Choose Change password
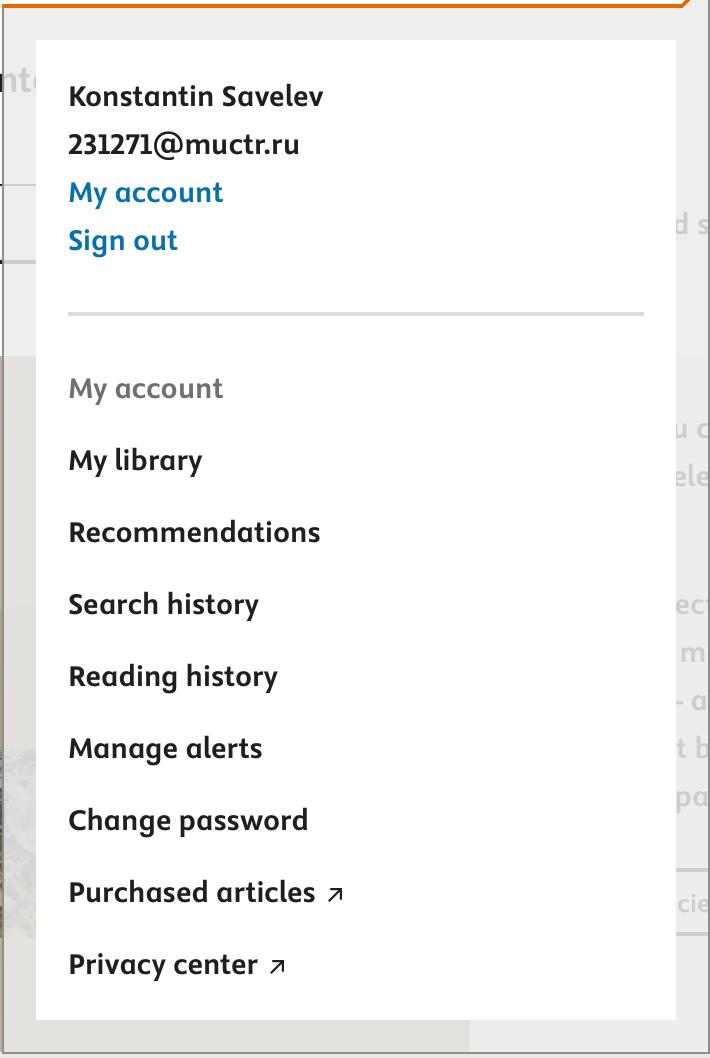Screen dimensions: 710x1058 (188, 821)
